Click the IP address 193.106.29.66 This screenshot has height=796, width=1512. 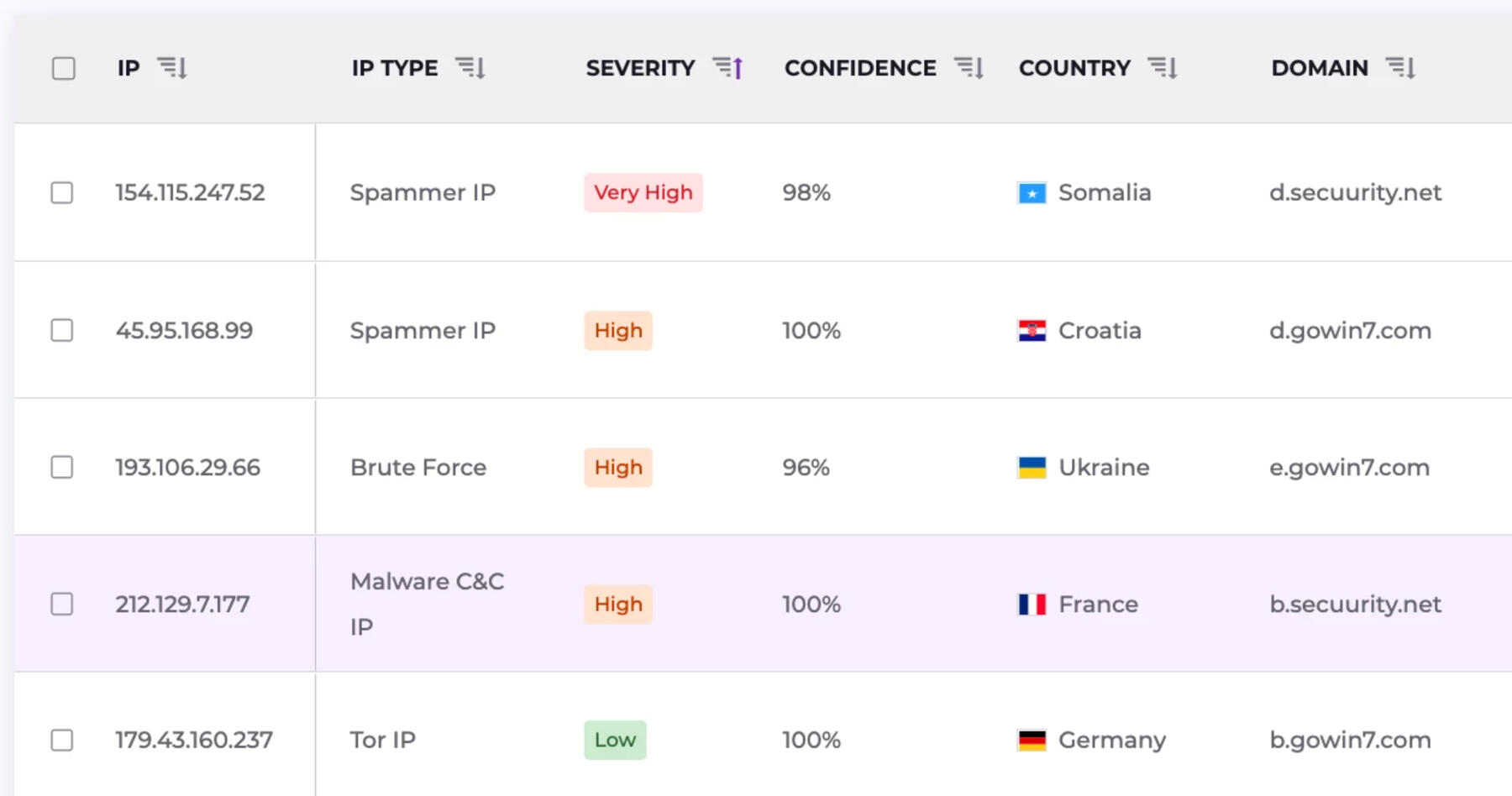[188, 468]
